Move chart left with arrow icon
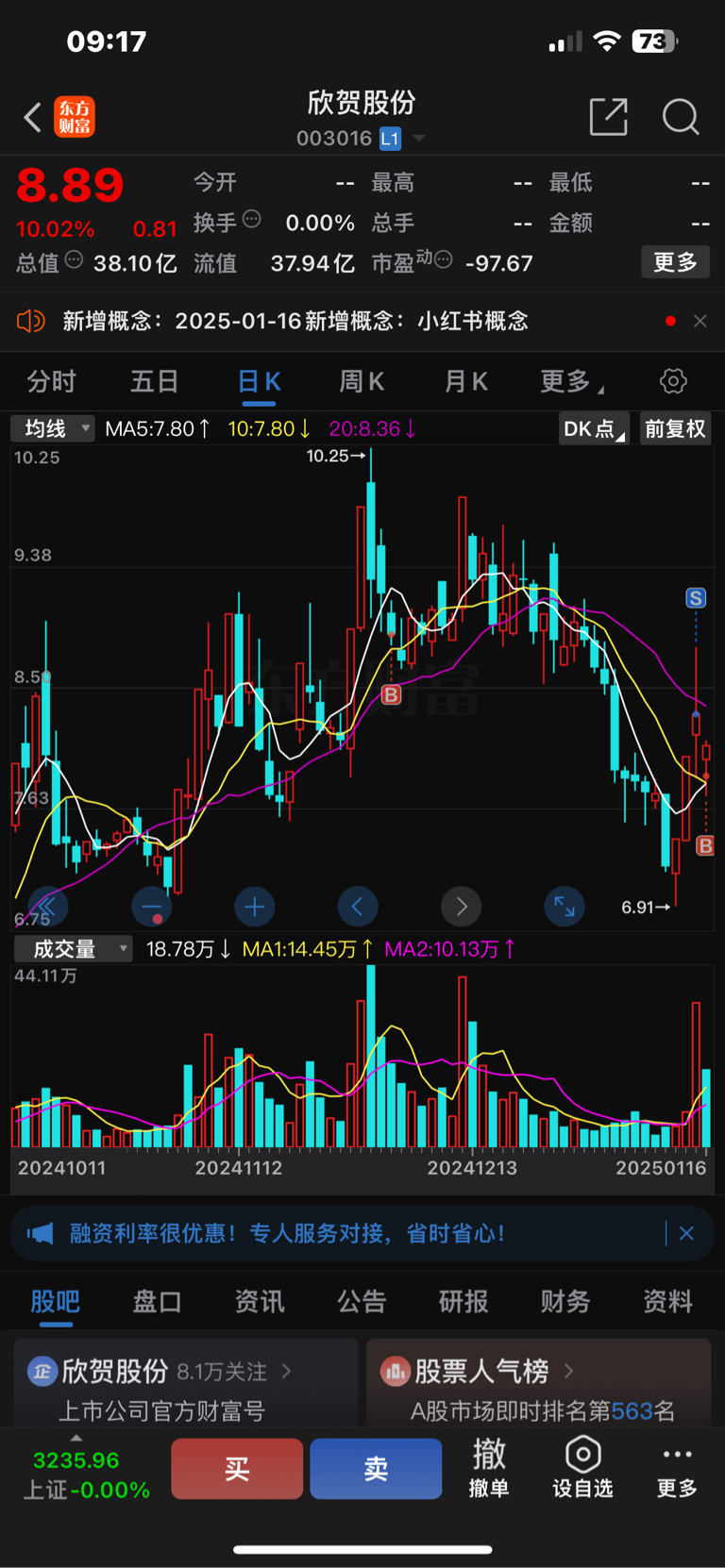Screen dimensions: 725x1568 358,907
